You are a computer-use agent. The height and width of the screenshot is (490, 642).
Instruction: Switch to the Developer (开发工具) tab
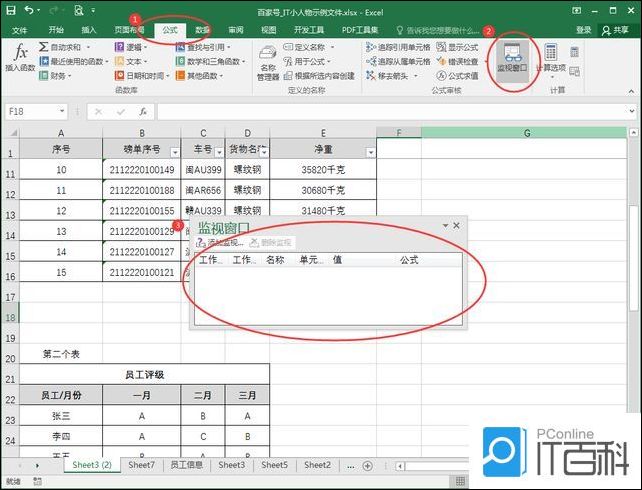point(309,30)
